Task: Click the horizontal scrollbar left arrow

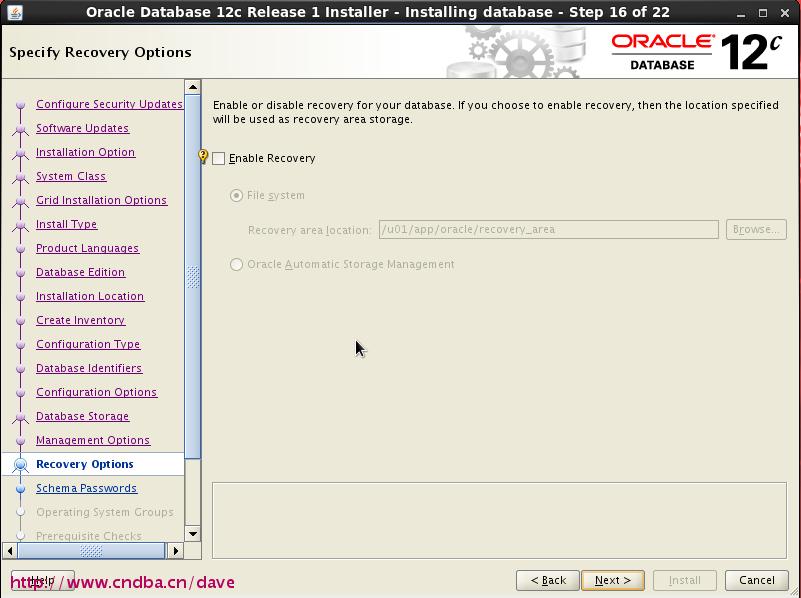Action: pos(10,551)
